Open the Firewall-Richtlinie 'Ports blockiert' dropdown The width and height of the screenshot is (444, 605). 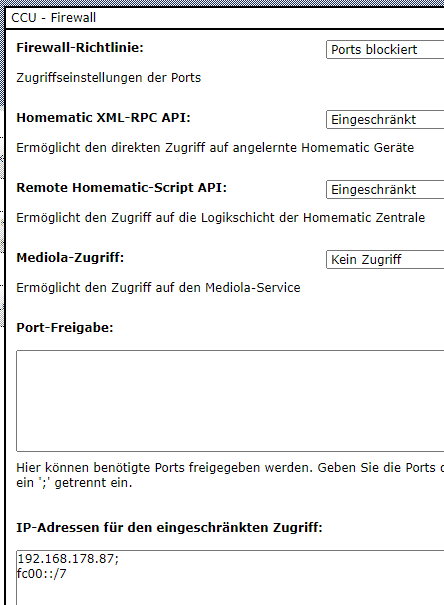click(385, 50)
